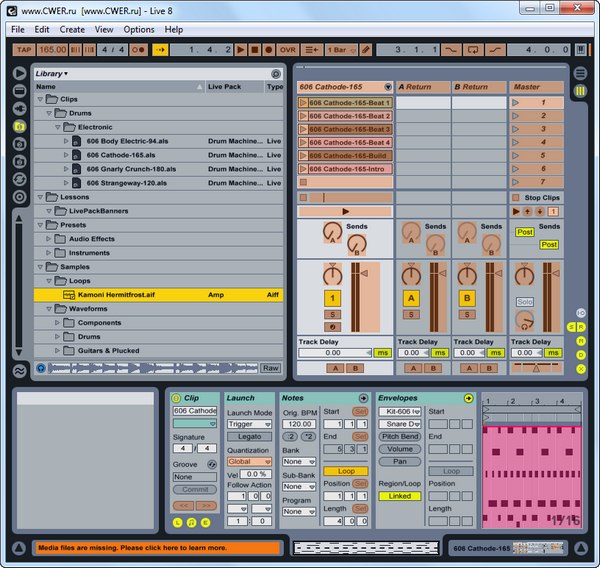
Task: Click the transport Stop button
Action: point(255,49)
